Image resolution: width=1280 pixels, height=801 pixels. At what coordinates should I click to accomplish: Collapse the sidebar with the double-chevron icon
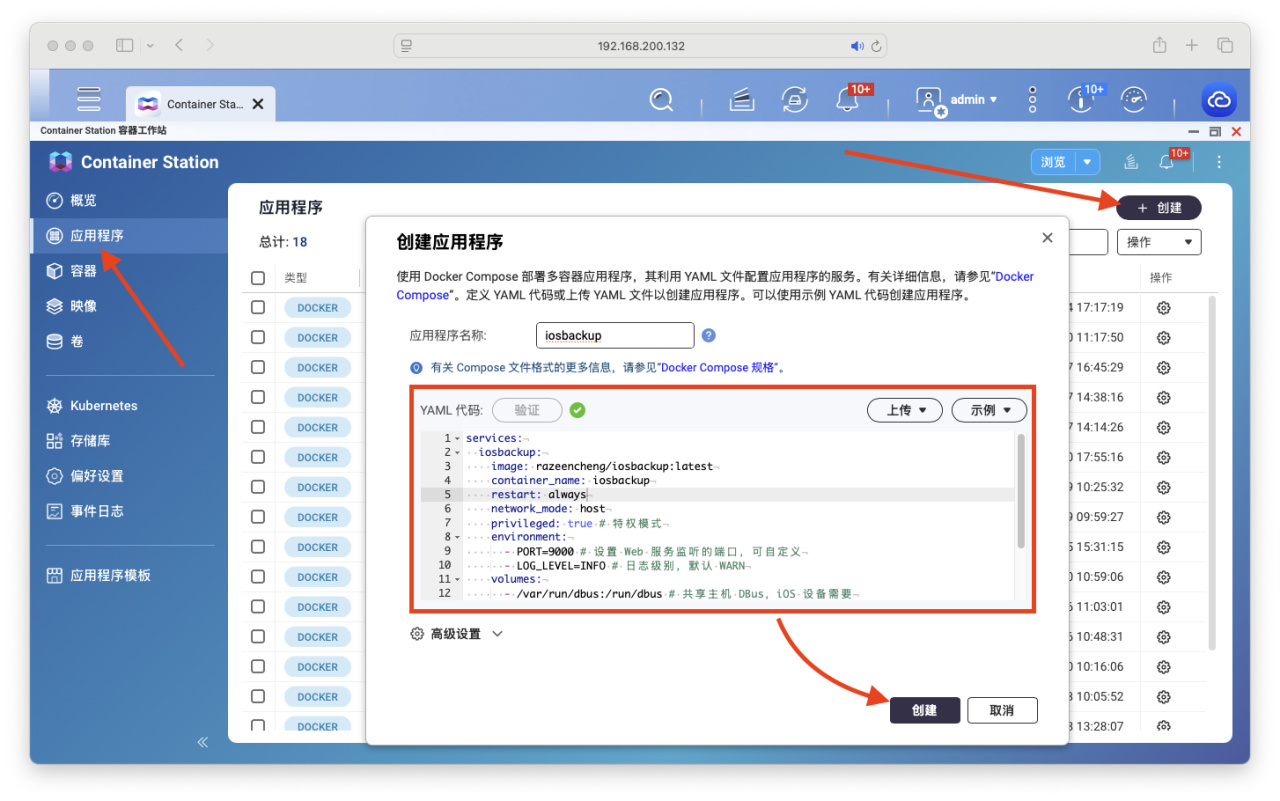203,742
